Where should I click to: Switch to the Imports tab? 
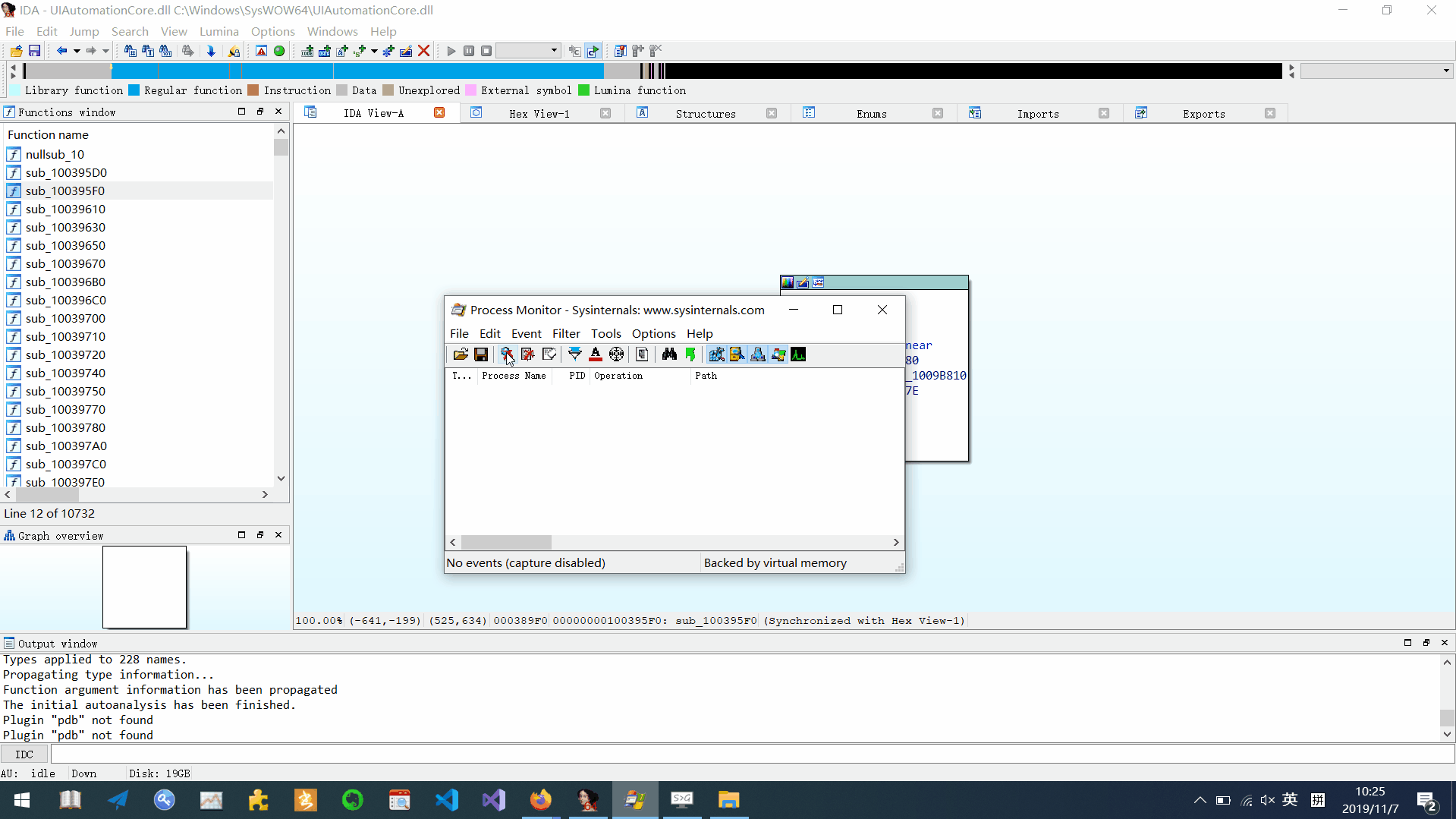point(1038,113)
